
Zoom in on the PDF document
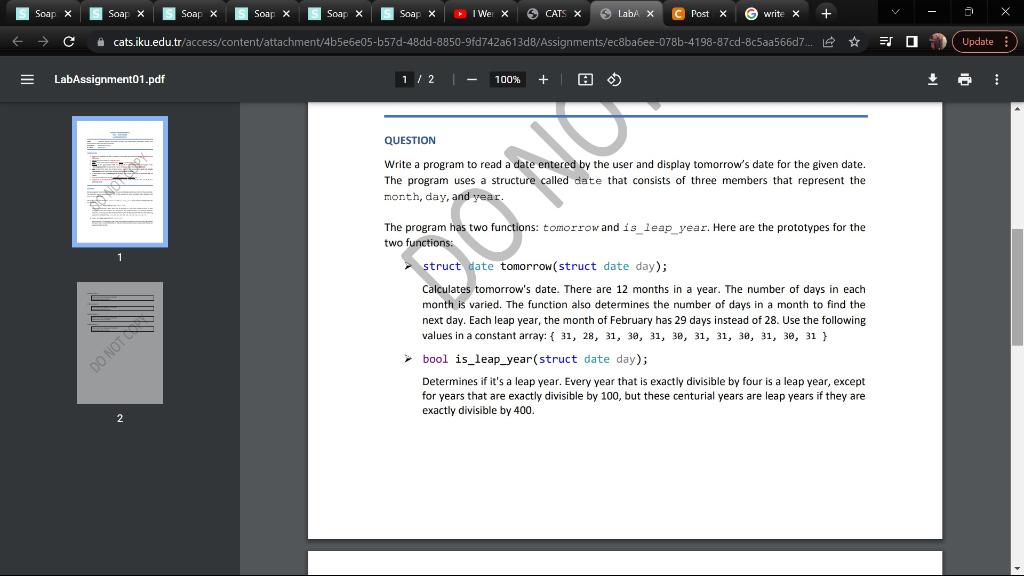[543, 78]
